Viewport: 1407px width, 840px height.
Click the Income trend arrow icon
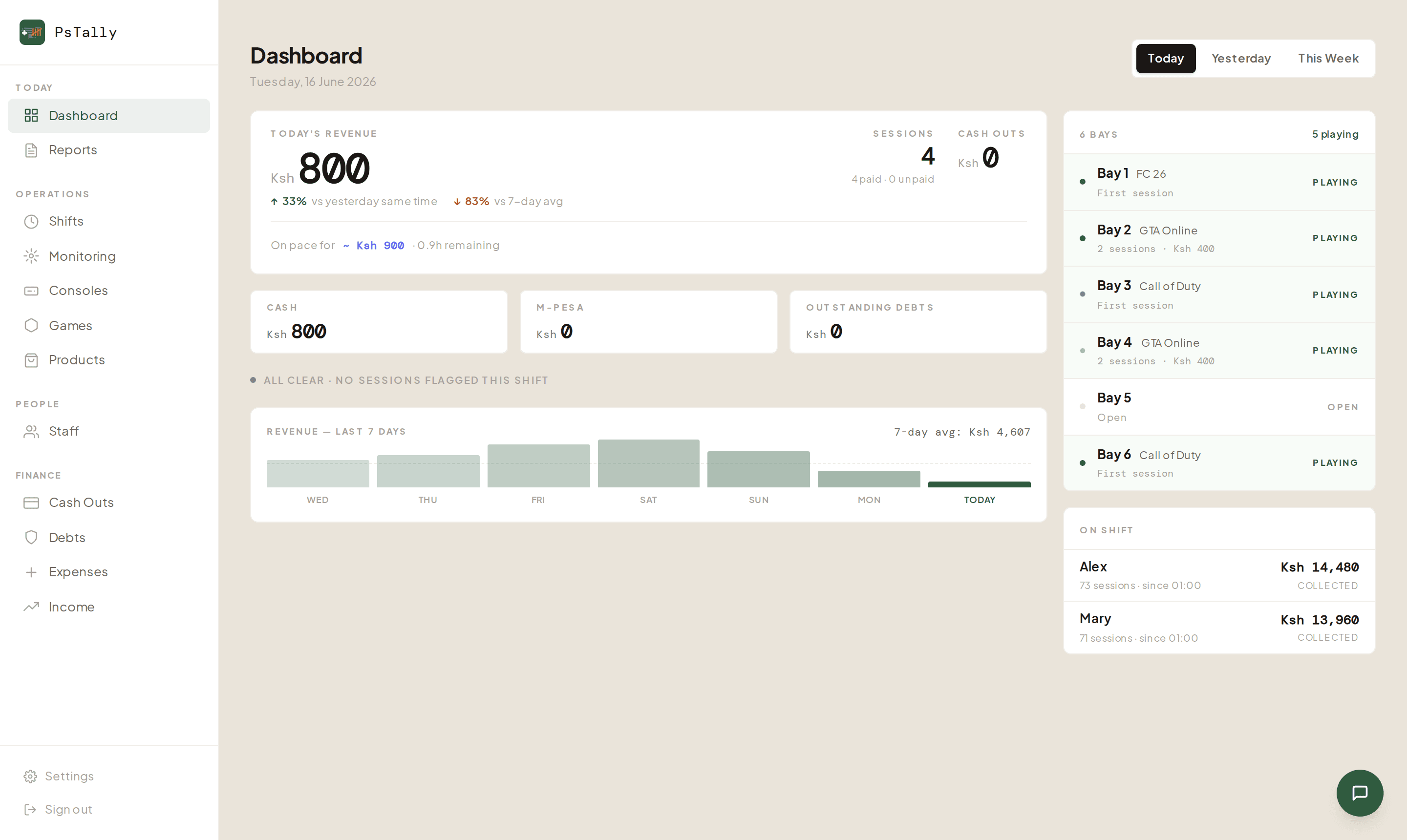pyautogui.click(x=31, y=607)
